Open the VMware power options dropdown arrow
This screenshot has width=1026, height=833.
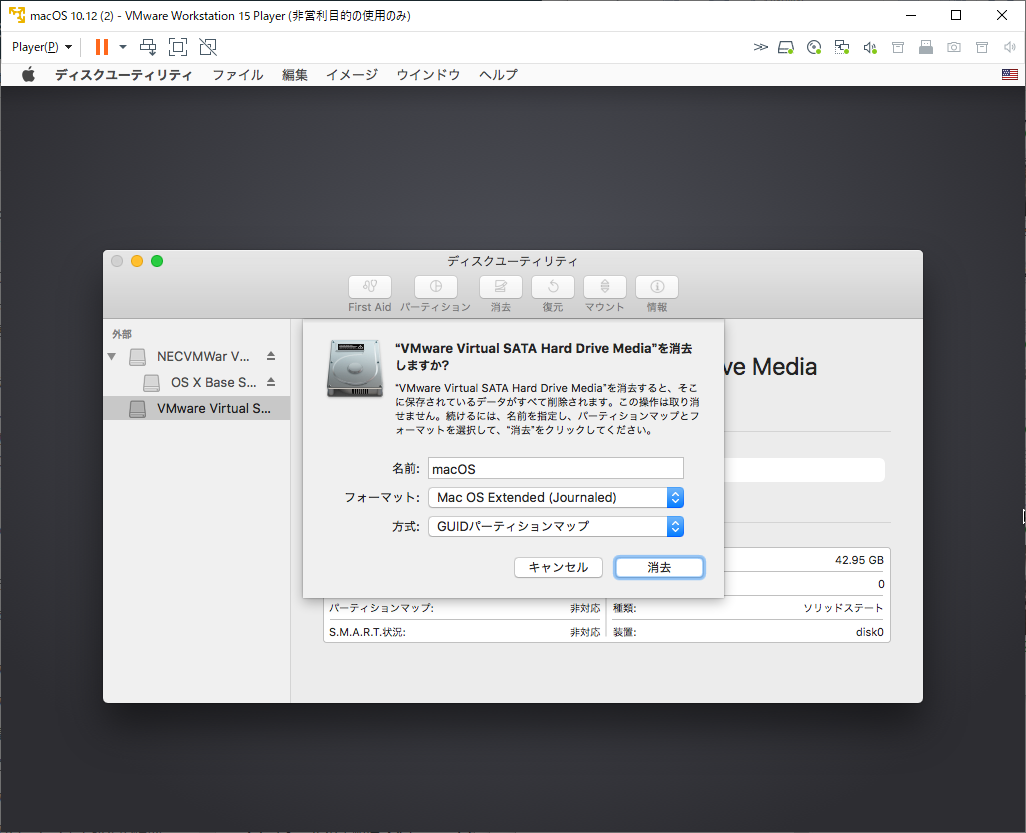(122, 47)
